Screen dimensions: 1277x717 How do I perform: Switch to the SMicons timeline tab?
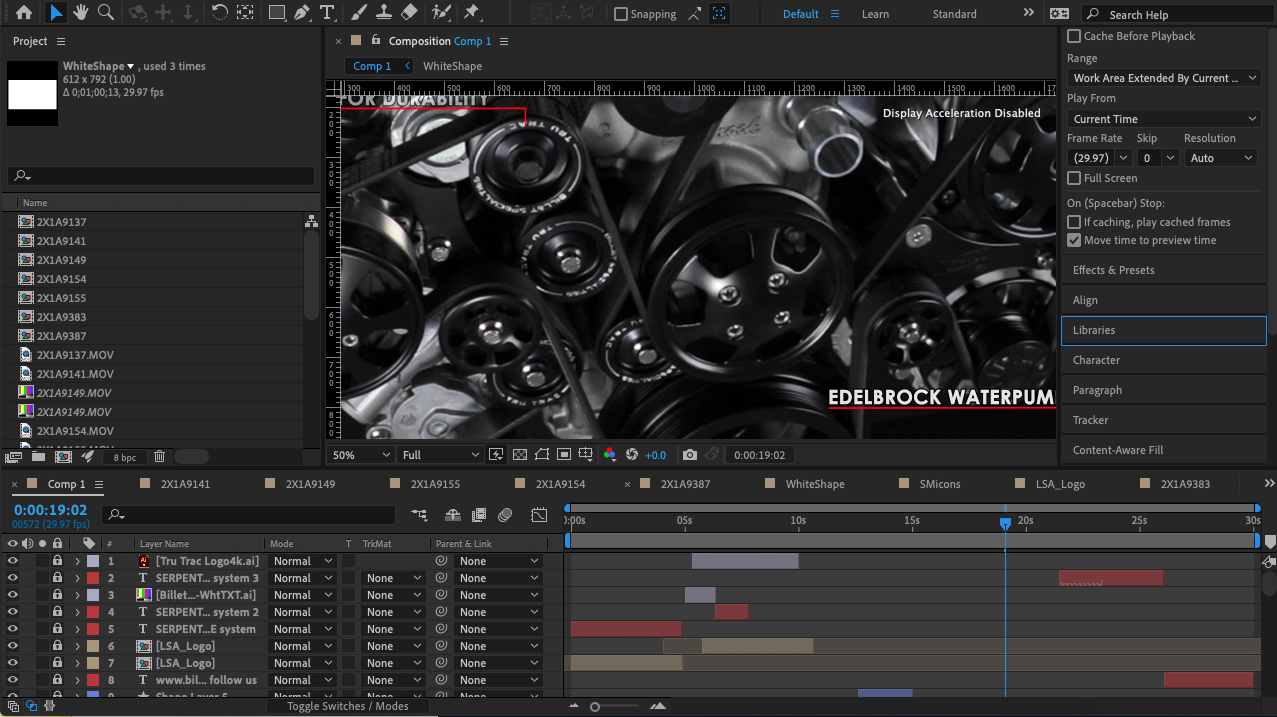pyautogui.click(x=939, y=484)
